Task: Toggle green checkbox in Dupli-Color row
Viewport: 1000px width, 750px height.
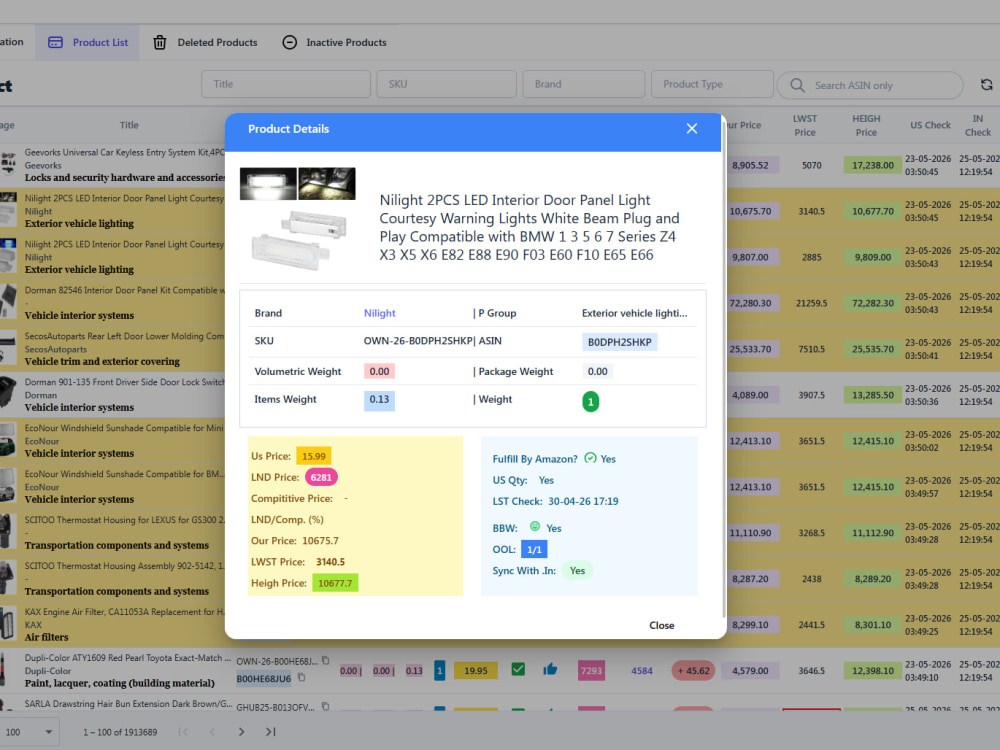Action: [518, 669]
